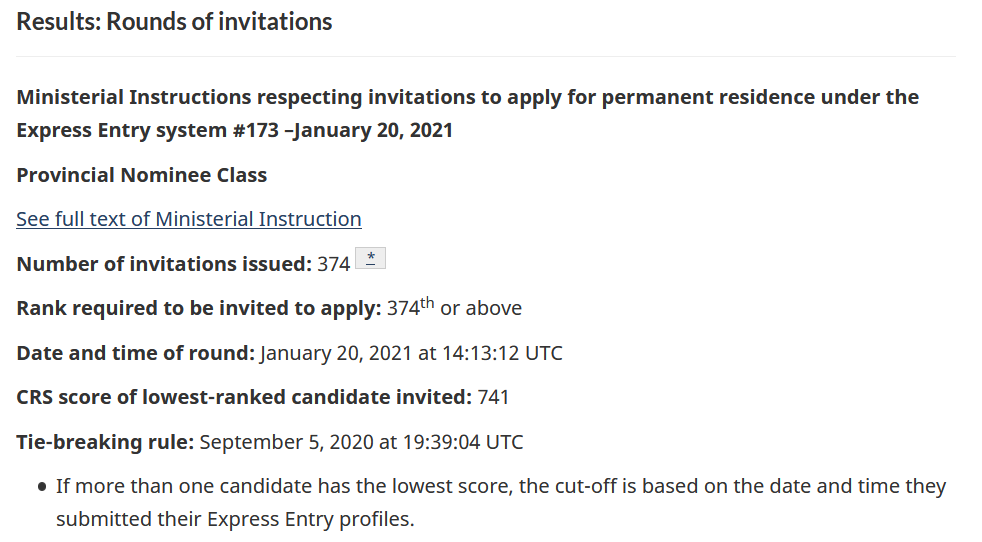Click the sentence about the cut-off date
Viewport: 982px width, 542px height.
[x=501, y=503]
